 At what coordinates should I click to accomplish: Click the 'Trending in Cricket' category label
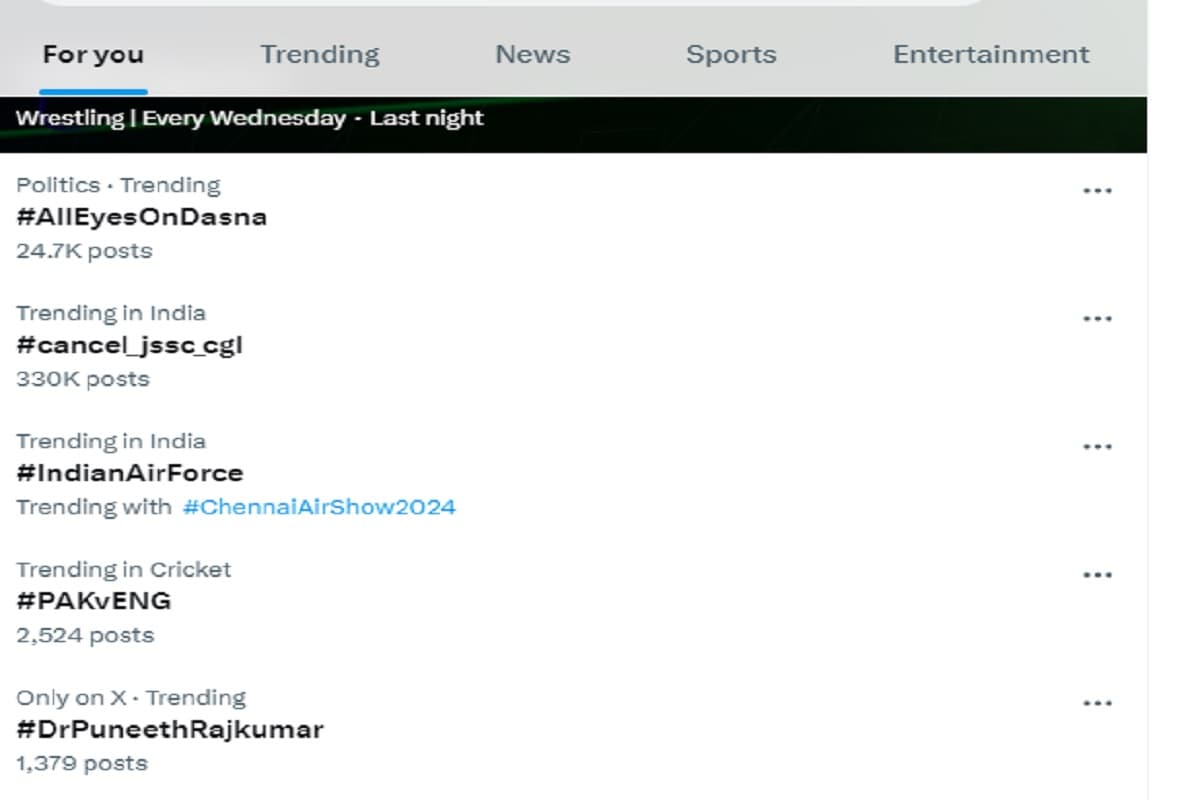click(123, 569)
